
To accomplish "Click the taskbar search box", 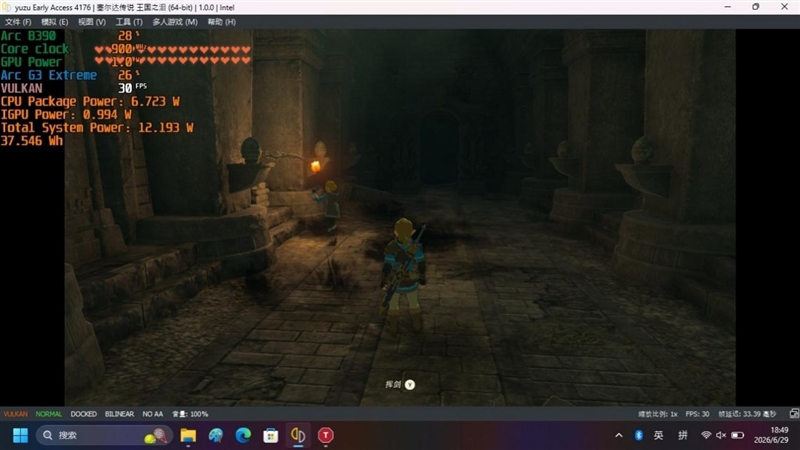I will (104, 435).
